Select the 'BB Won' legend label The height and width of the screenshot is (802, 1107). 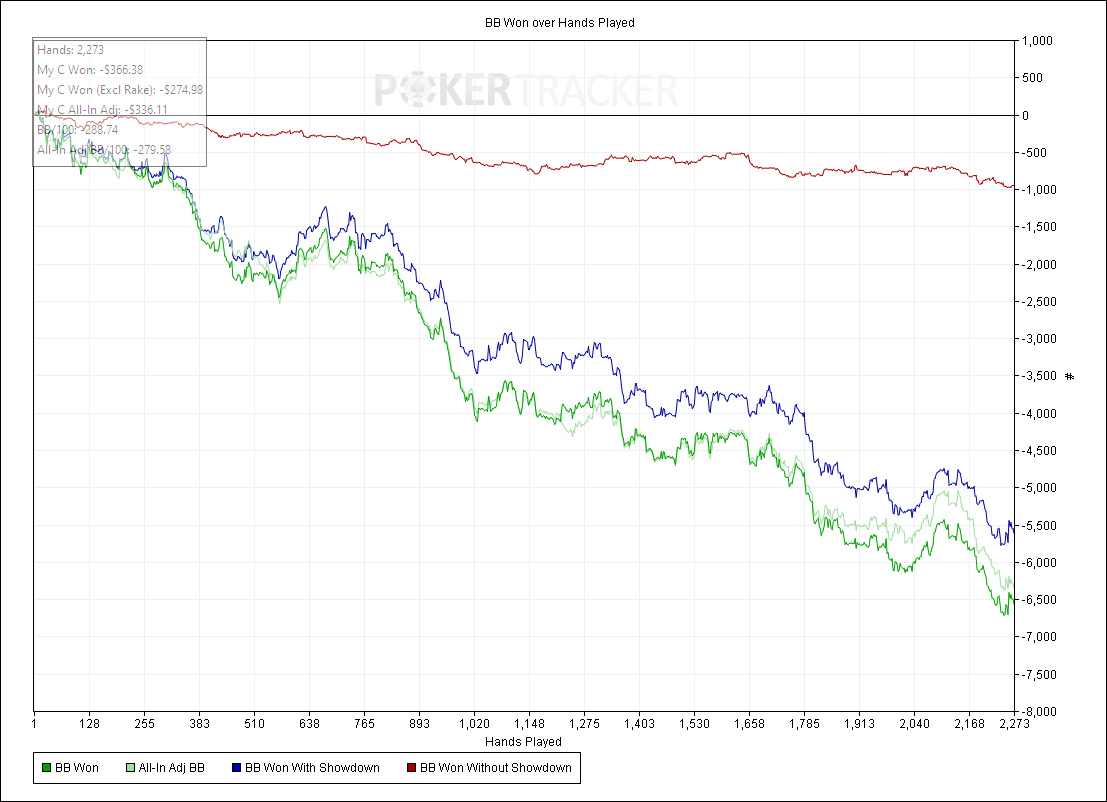coord(77,767)
